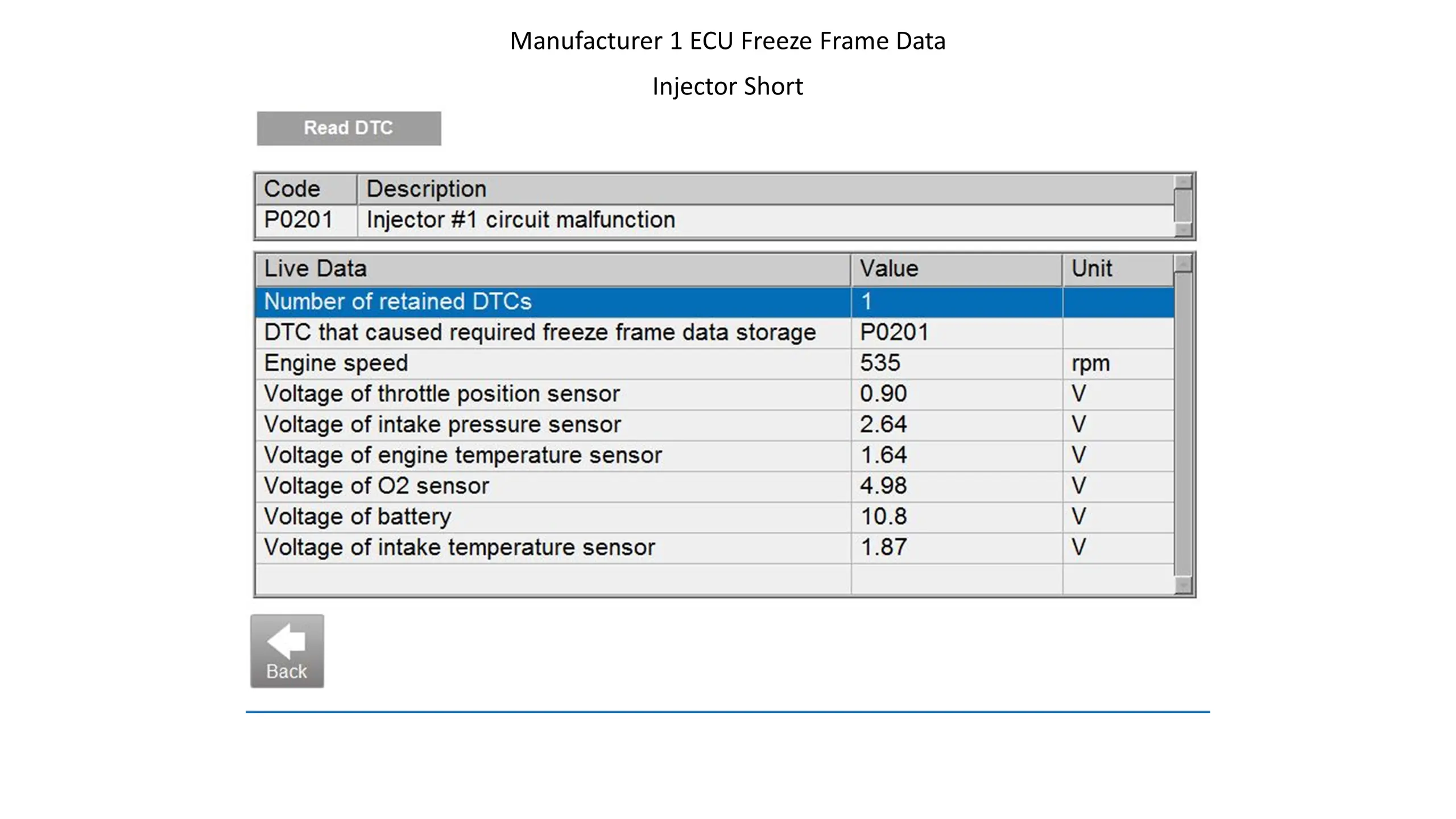Select 'Voltage of O2 sensor' row
Screen dimensions: 1456x819
pos(715,486)
